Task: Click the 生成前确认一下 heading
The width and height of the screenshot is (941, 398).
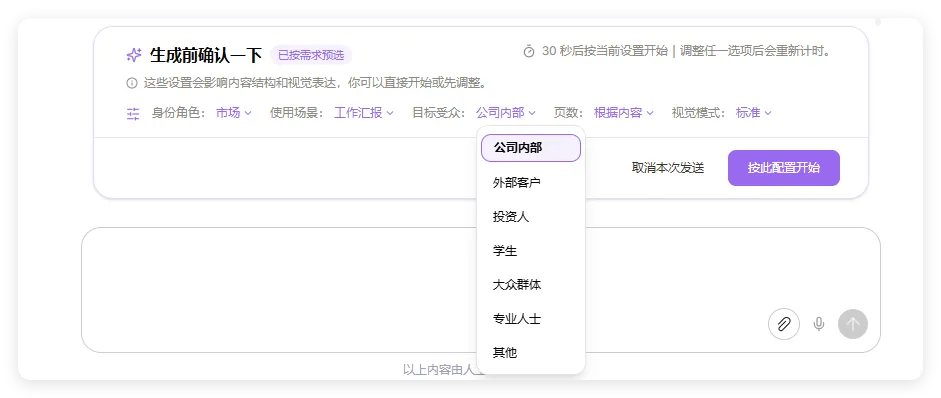Action: click(206, 55)
